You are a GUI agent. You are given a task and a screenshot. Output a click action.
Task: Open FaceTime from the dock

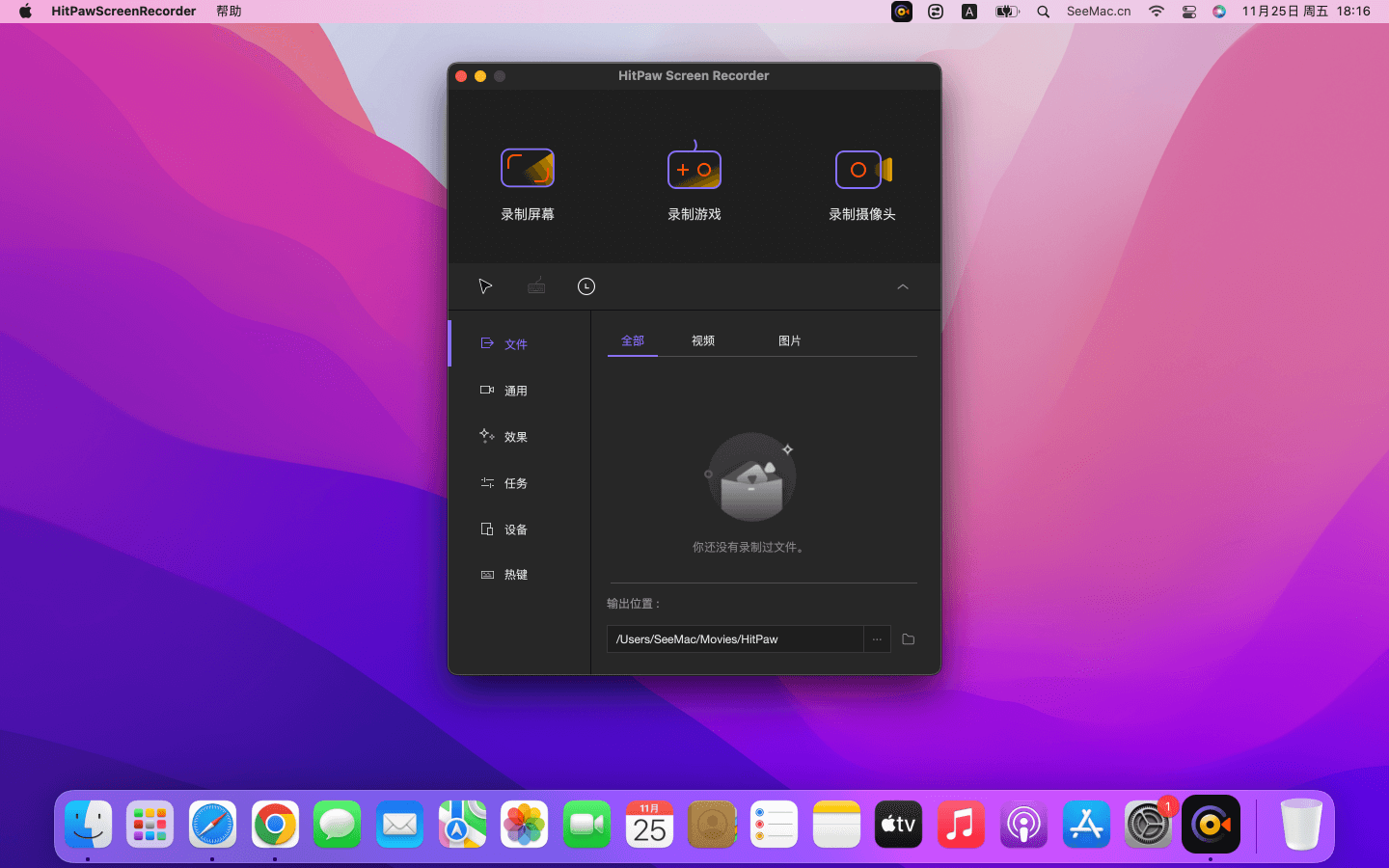click(x=586, y=825)
